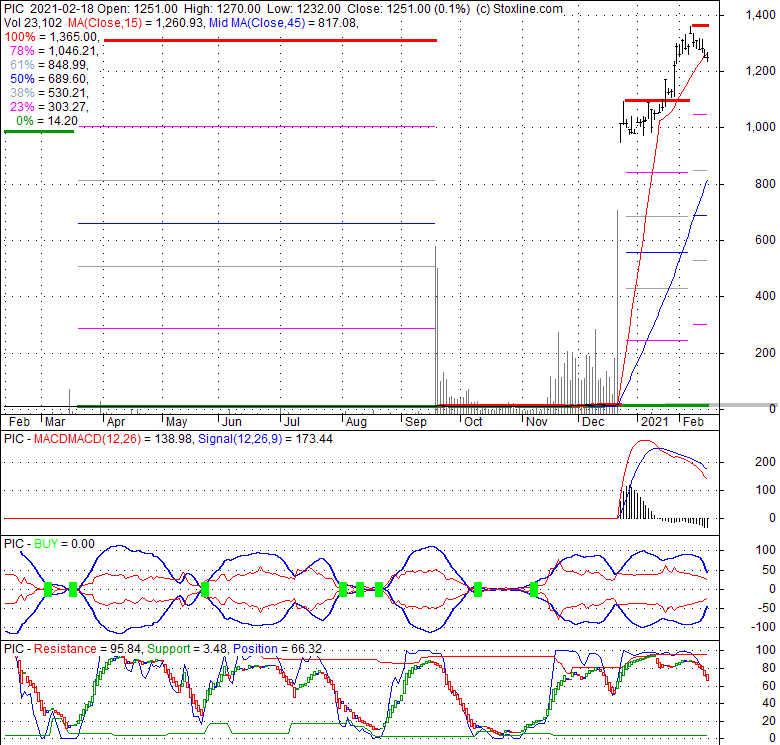
Task: Click the 100% = 1,365.00 Fibonacci label
Action: (52, 37)
